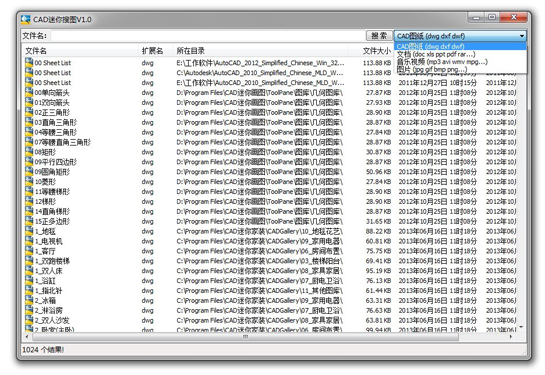Select the file icon for 2_冰箱
The height and width of the screenshot is (375, 545).
coord(29,300)
